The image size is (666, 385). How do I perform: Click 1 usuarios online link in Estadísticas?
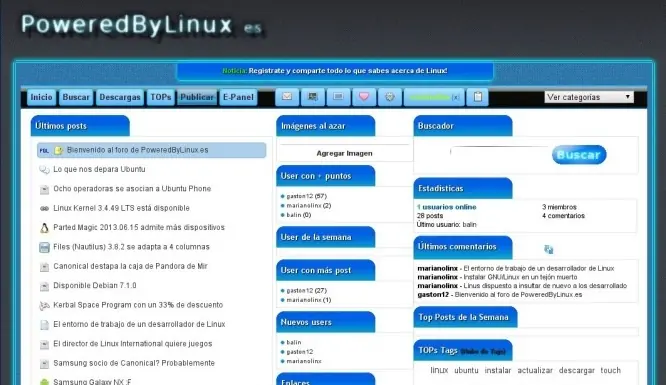click(447, 207)
